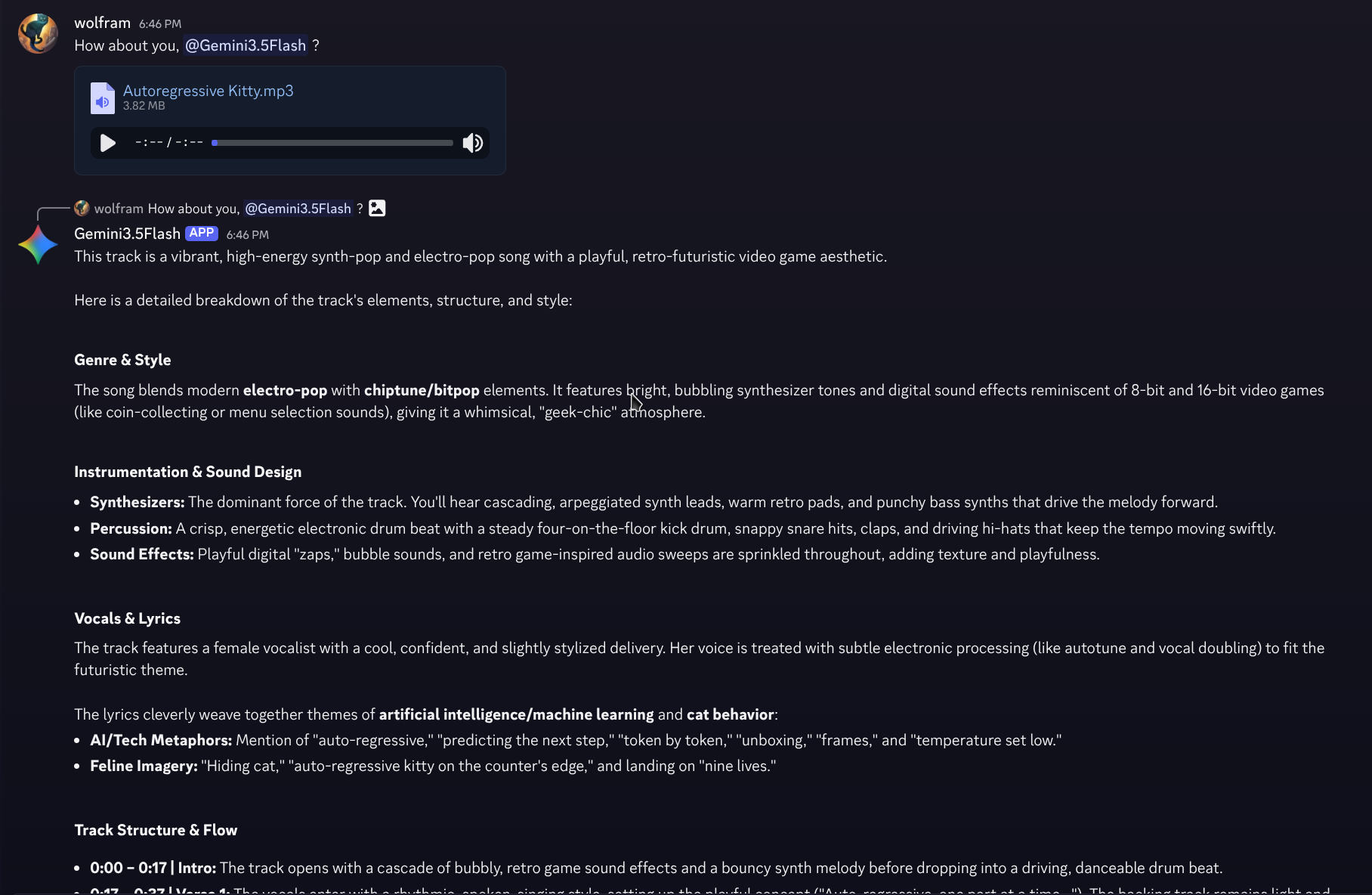Open the Autoregressive Kitty.mp3 file link

208,91
